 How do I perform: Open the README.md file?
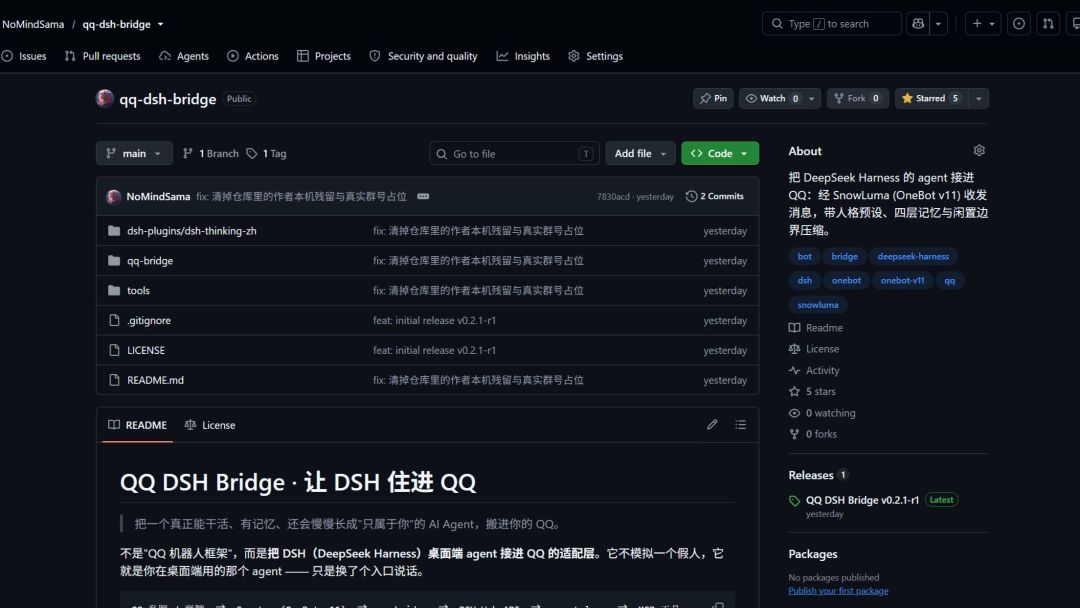click(155, 380)
